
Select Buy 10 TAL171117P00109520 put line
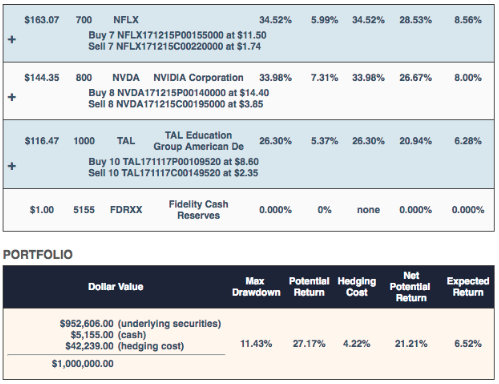coord(173,162)
